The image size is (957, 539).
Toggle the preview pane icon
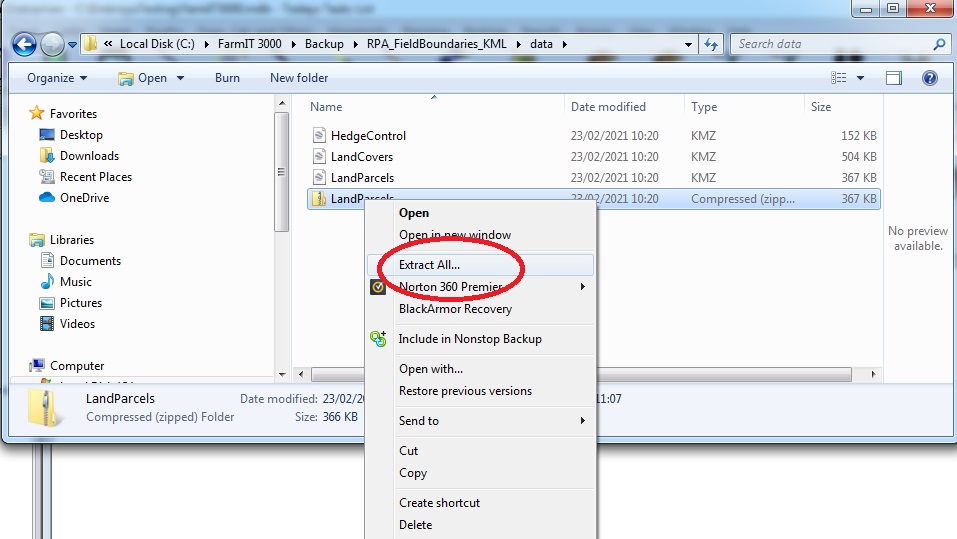pyautogui.click(x=894, y=78)
